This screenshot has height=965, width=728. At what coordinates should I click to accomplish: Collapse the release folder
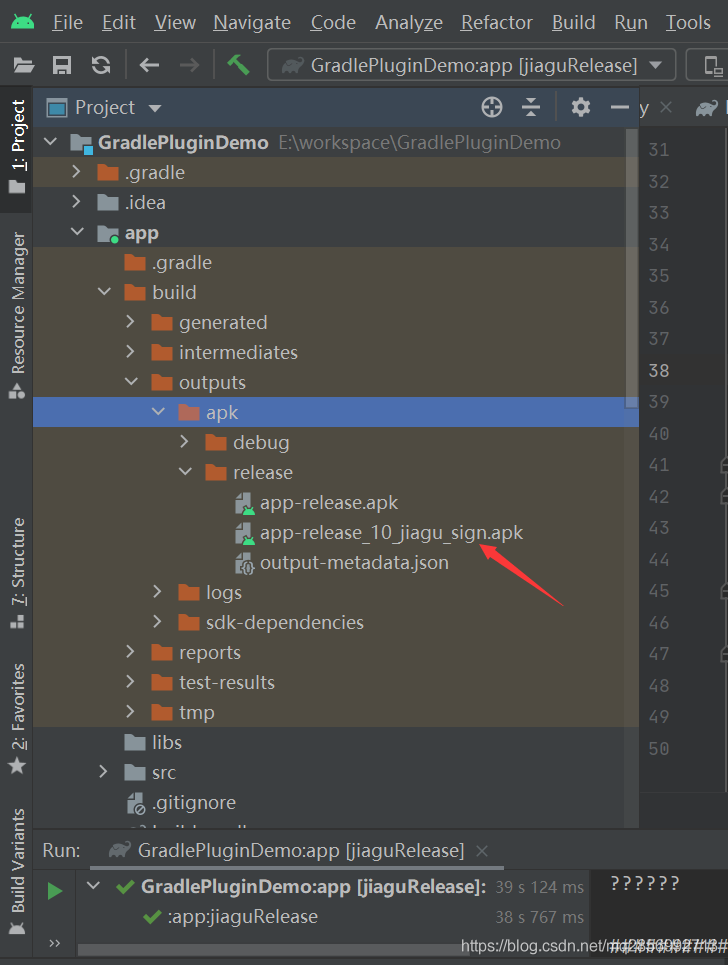point(185,472)
